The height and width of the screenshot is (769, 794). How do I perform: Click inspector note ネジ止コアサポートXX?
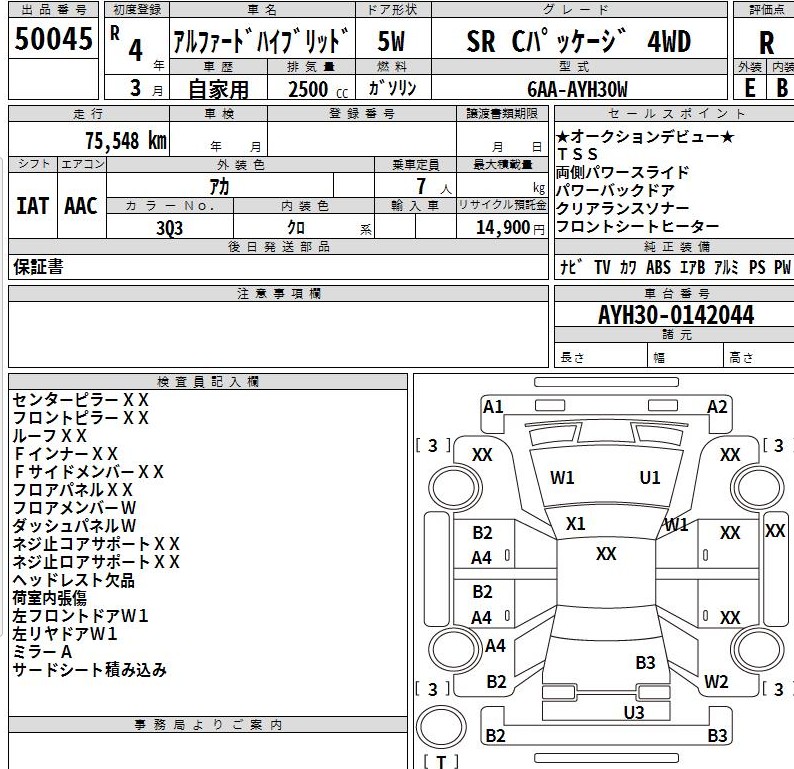(96, 544)
